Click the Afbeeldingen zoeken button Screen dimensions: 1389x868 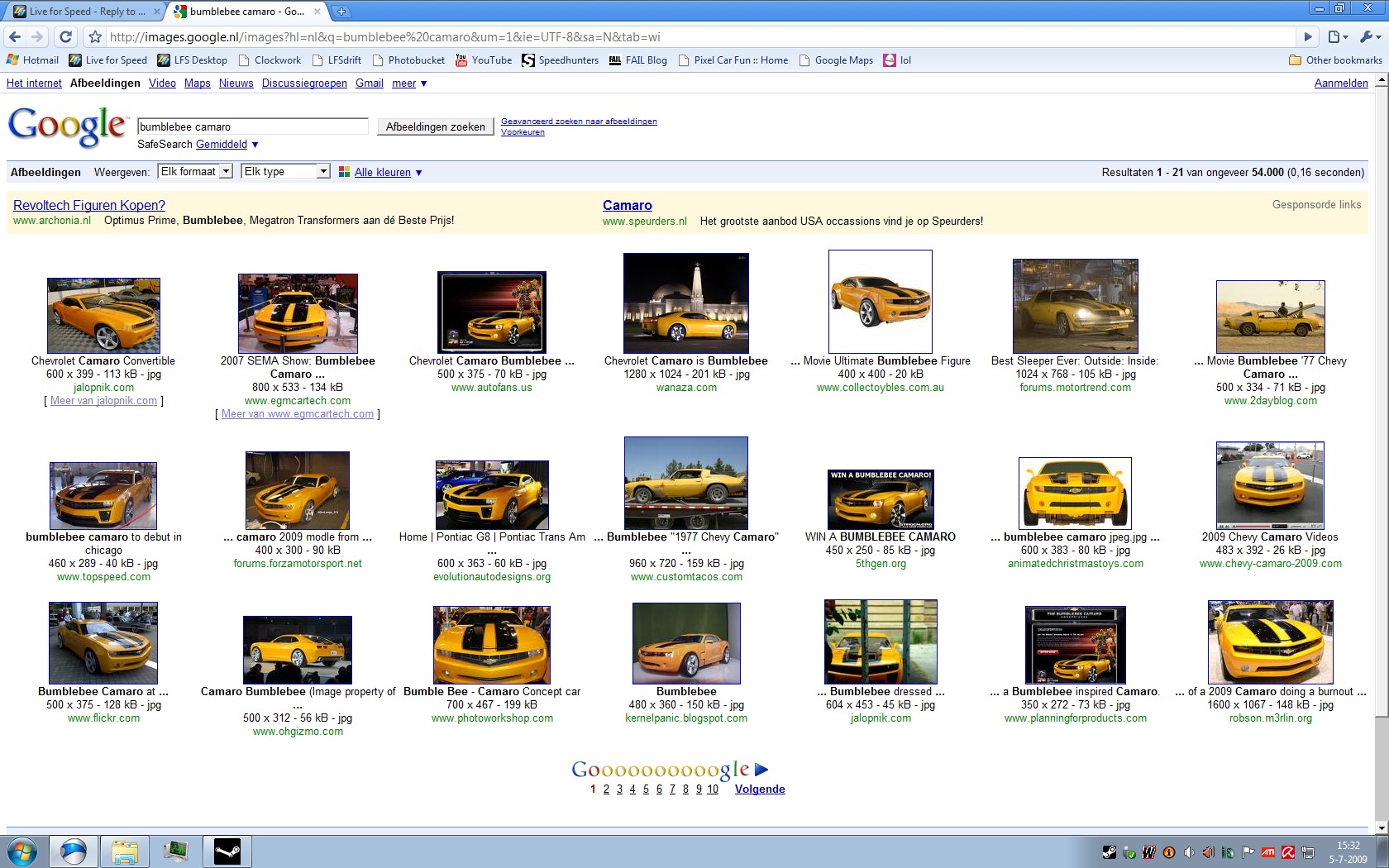[436, 126]
